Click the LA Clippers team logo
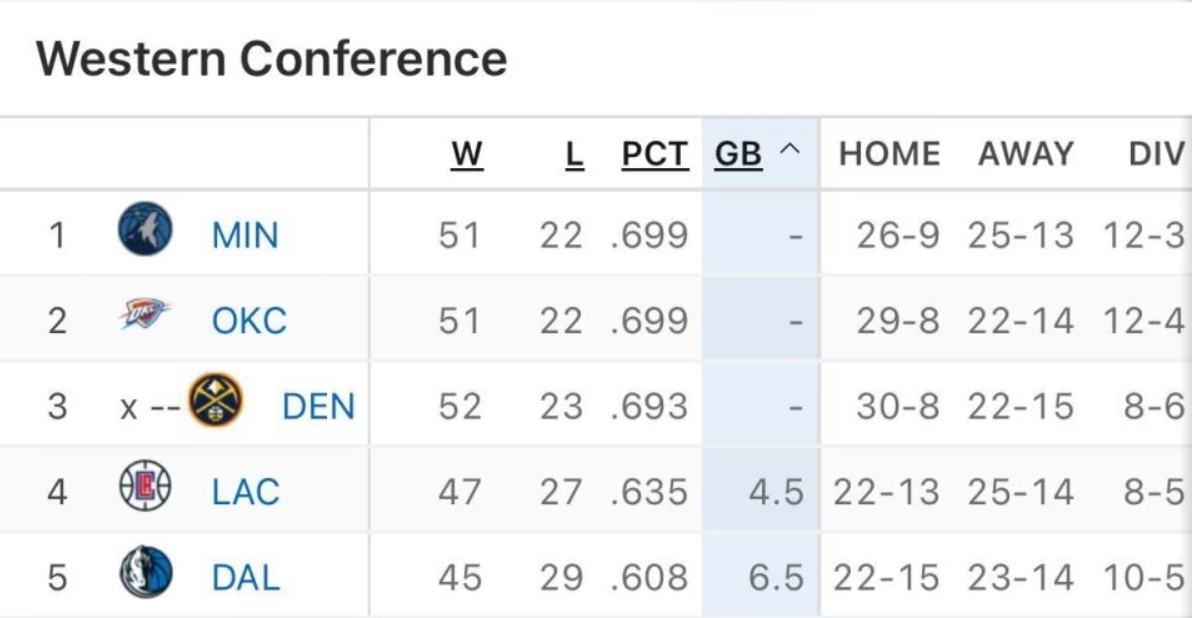Screen dimensions: 1192x618 [145, 485]
